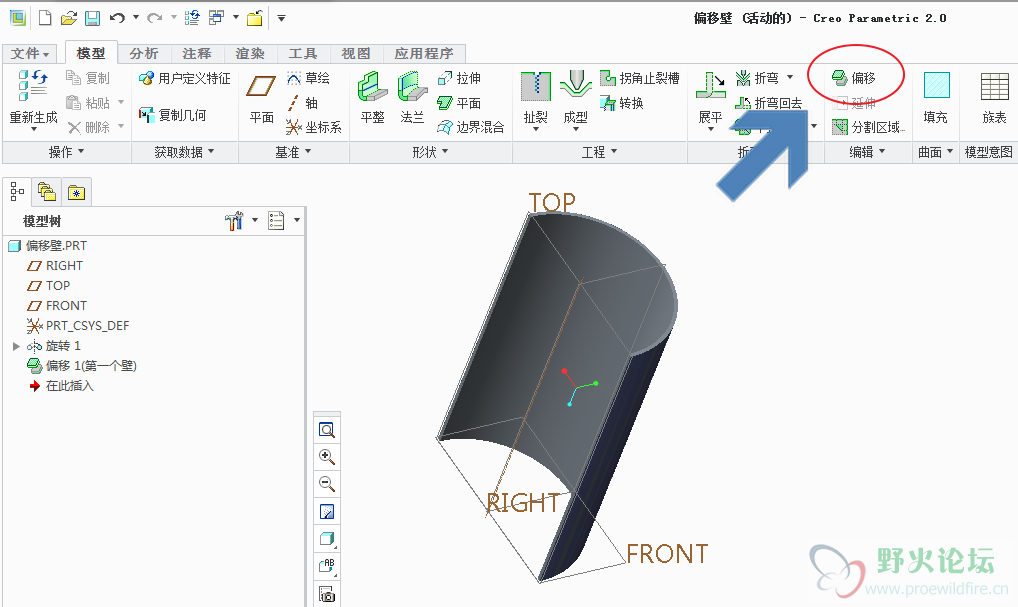
Task: Choose the 边界混合 boundary blend tool
Action: (x=471, y=127)
